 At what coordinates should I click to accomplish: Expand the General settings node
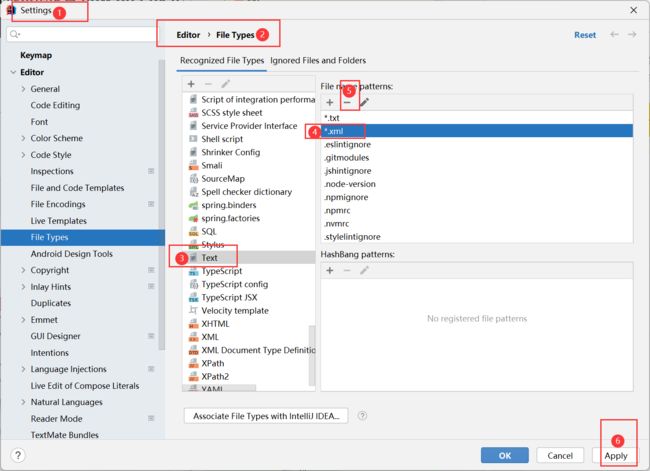click(x=22, y=89)
